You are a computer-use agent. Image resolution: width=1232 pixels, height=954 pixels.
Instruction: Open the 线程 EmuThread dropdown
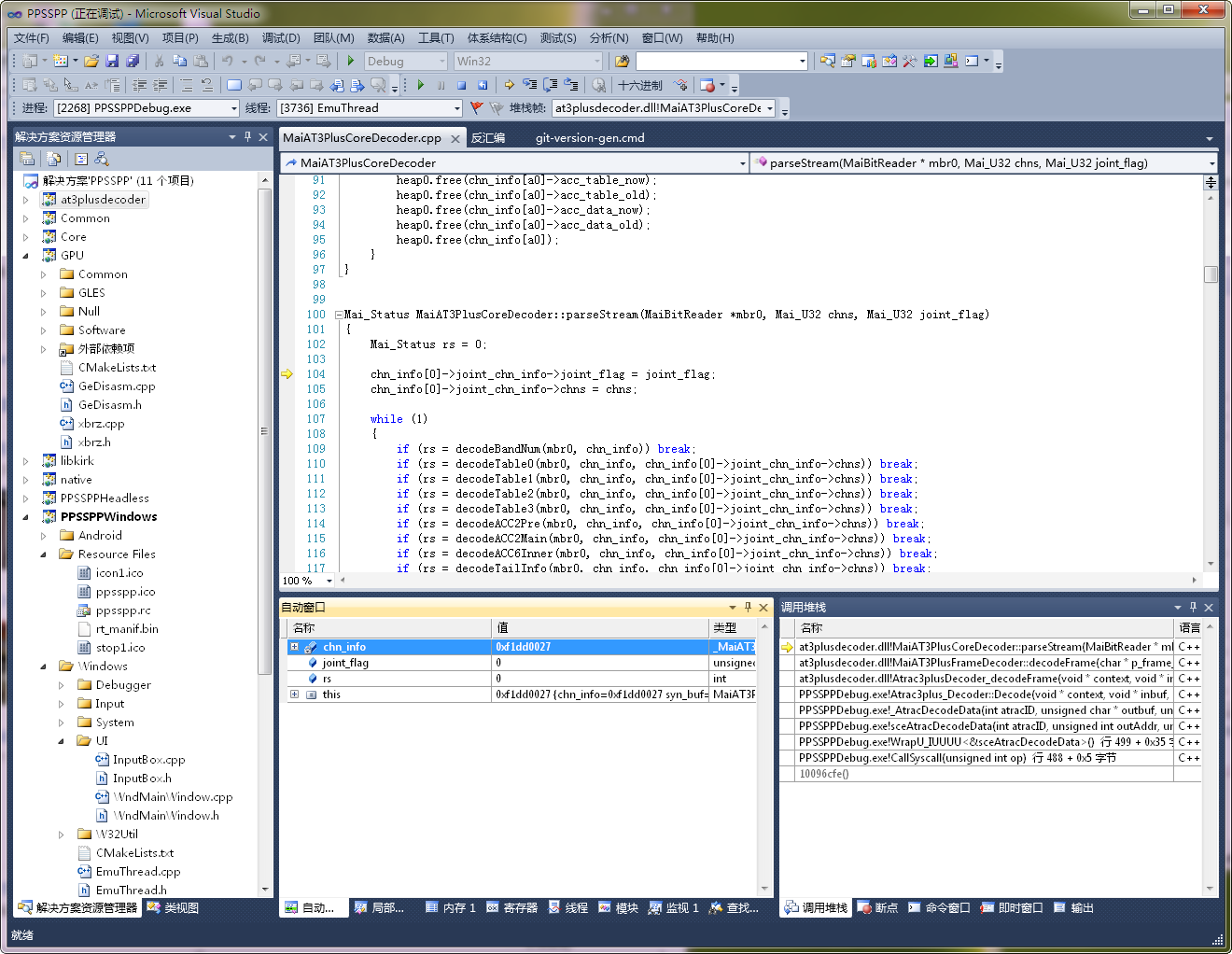tap(457, 109)
